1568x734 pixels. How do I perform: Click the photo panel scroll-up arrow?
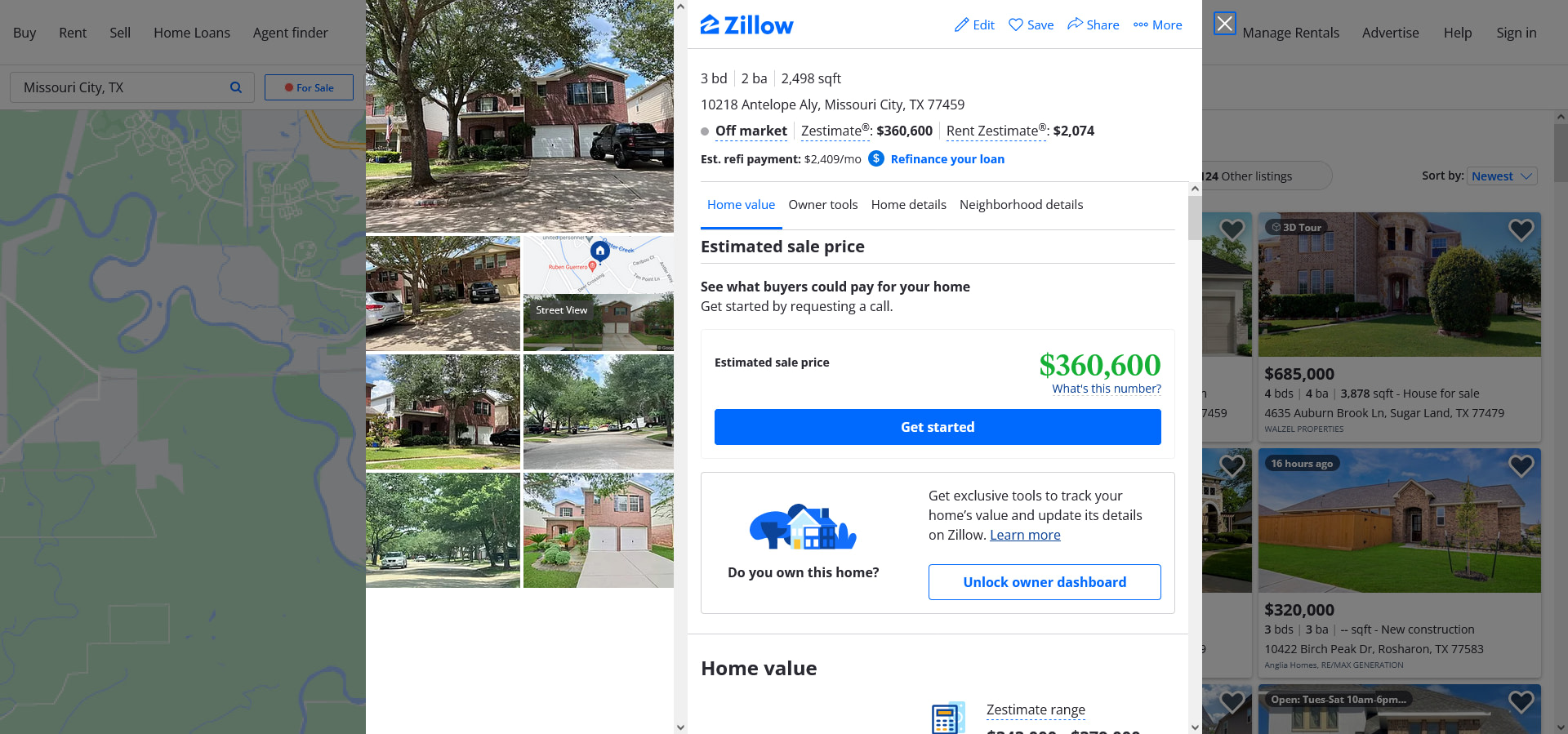(x=680, y=7)
